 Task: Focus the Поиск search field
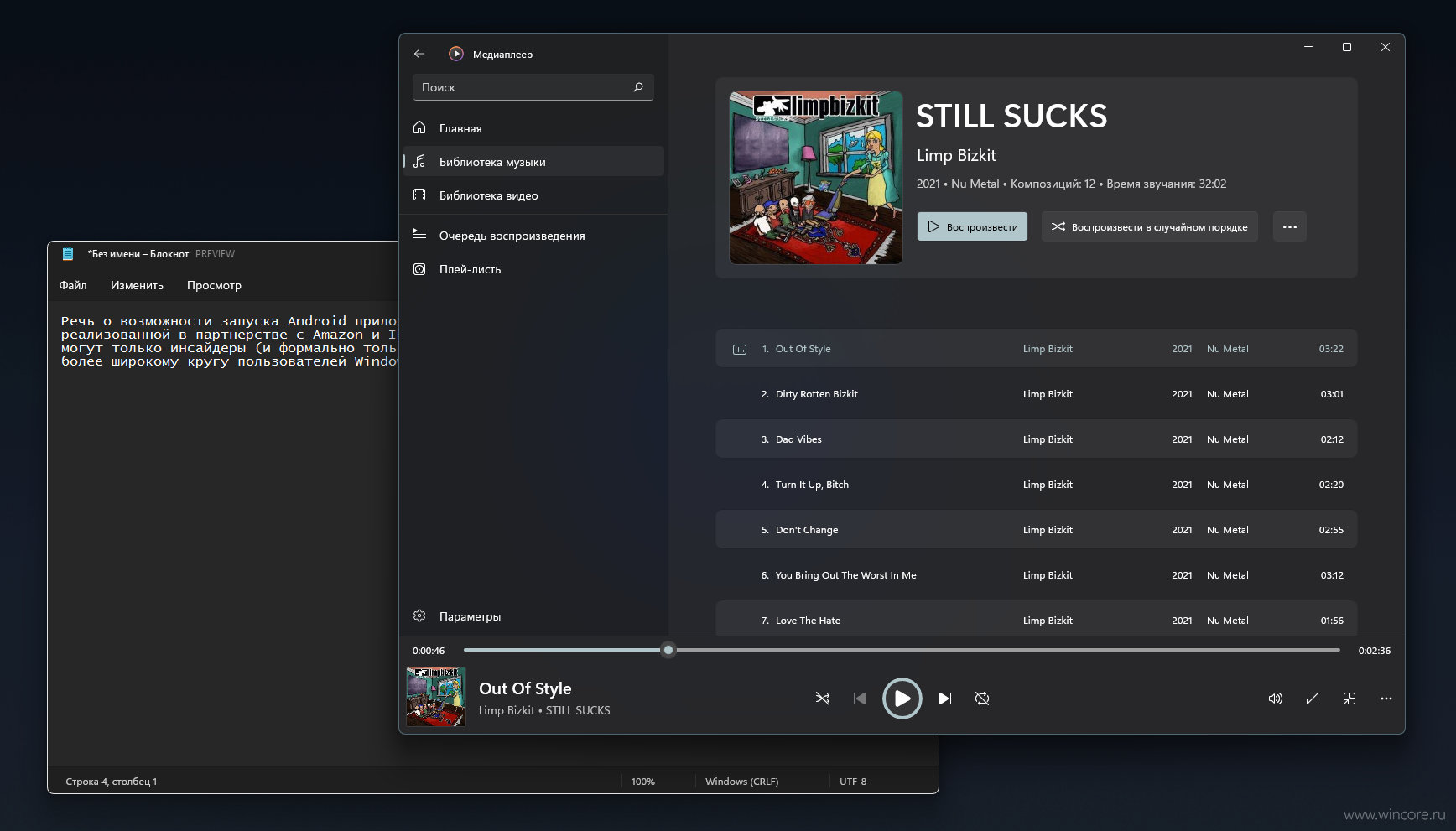tap(533, 87)
